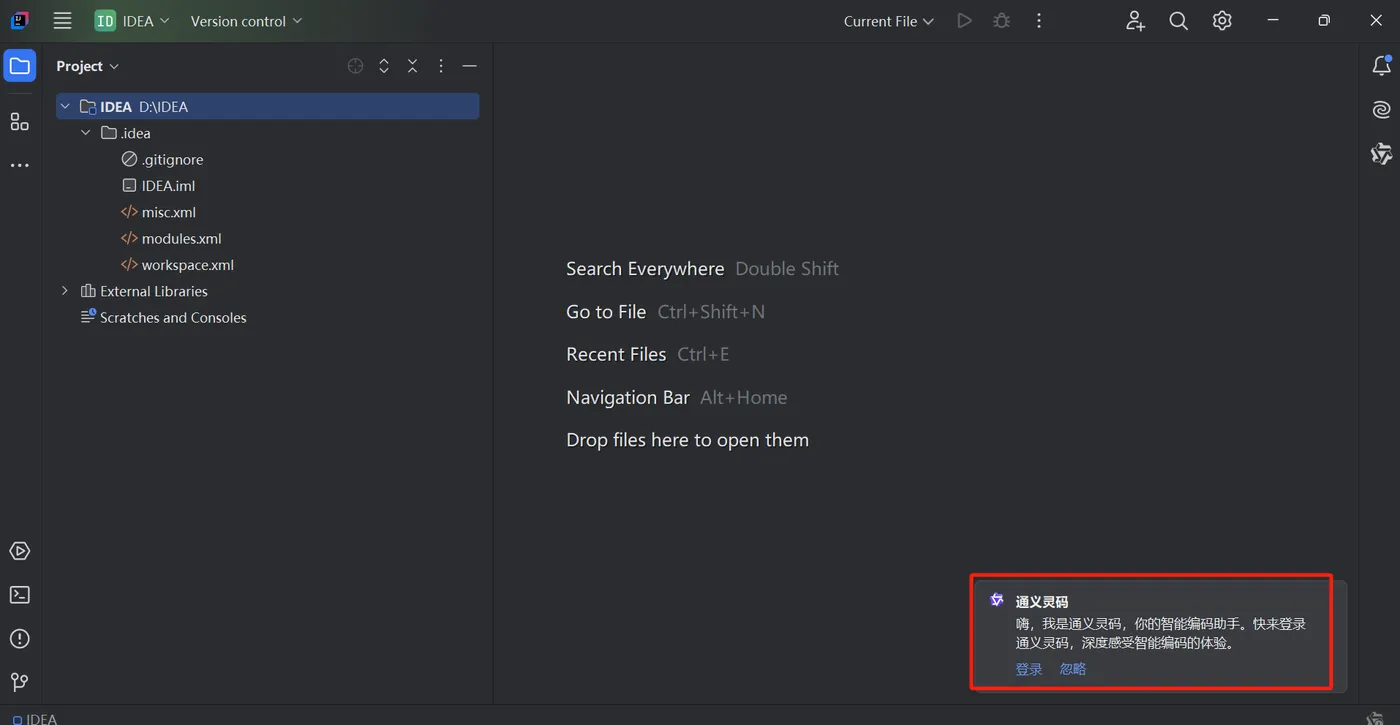Click the 通义灵码 notification title
Image resolution: width=1400 pixels, height=725 pixels.
tap(1042, 602)
